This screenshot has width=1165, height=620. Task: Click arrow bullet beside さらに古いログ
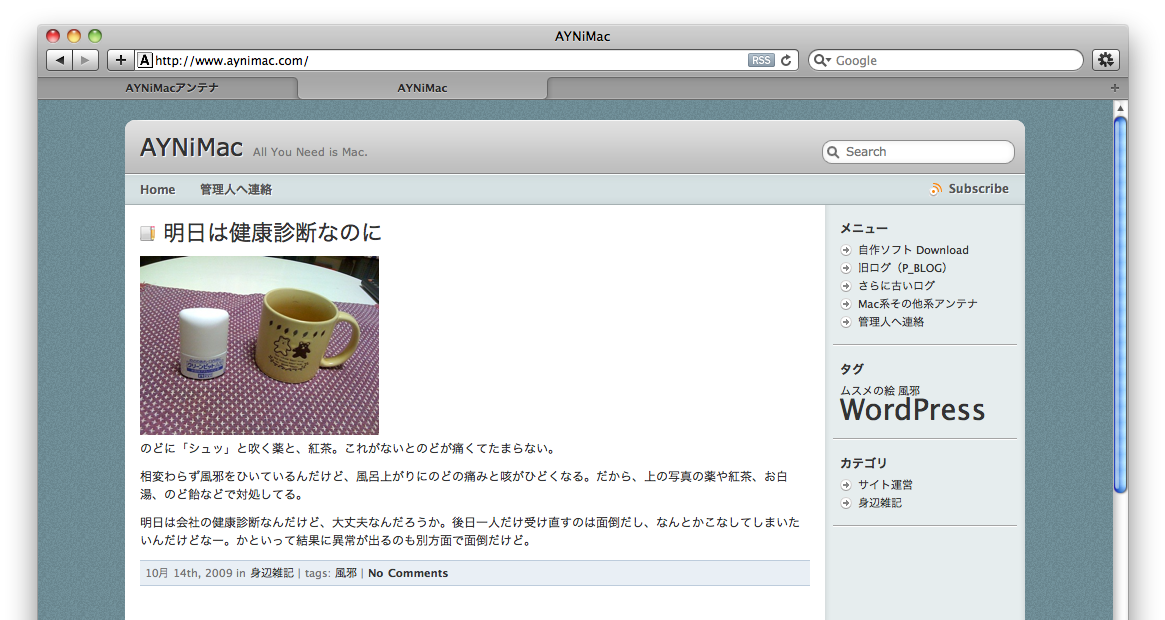846,286
